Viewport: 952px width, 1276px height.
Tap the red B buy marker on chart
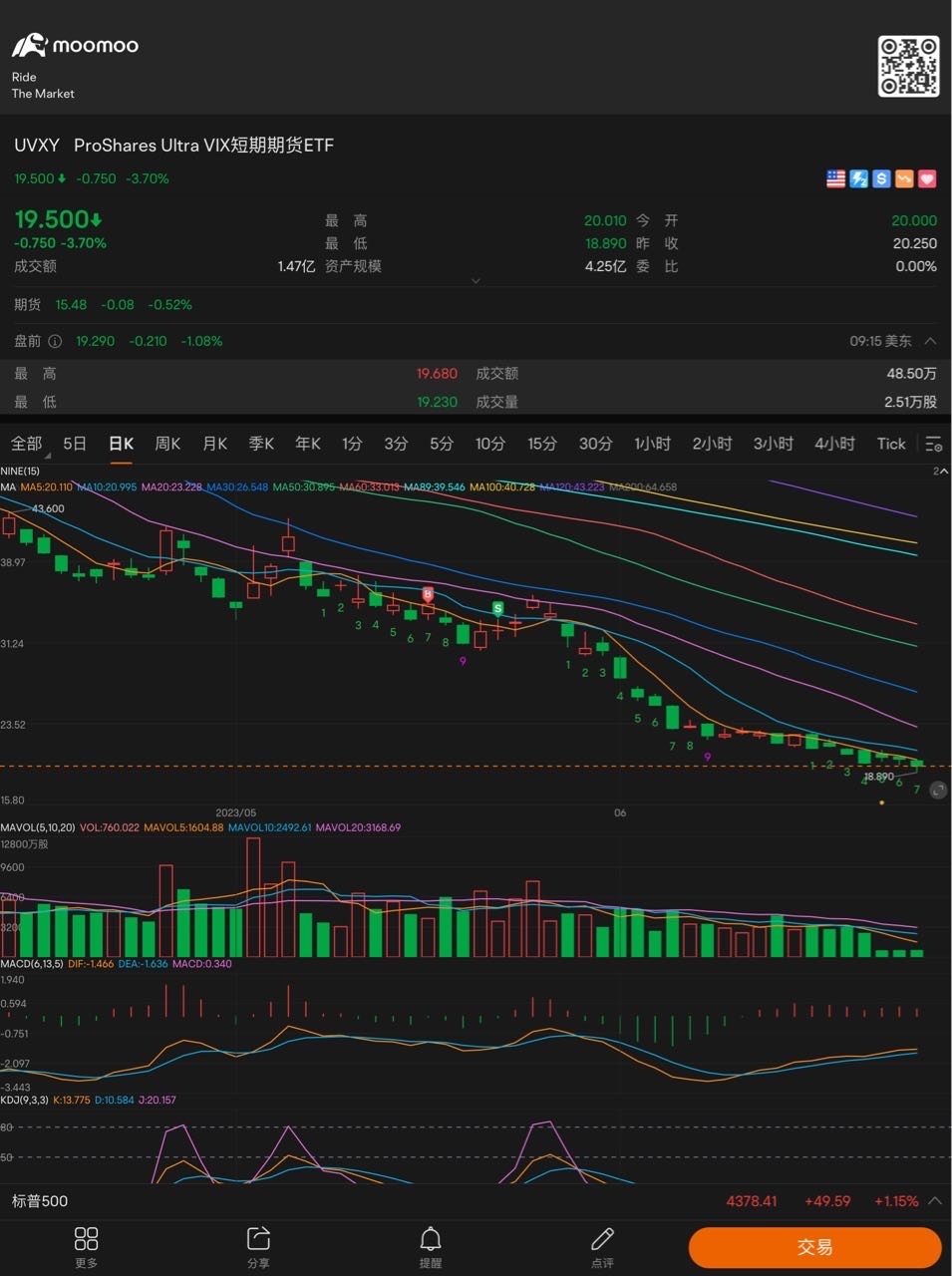click(428, 594)
